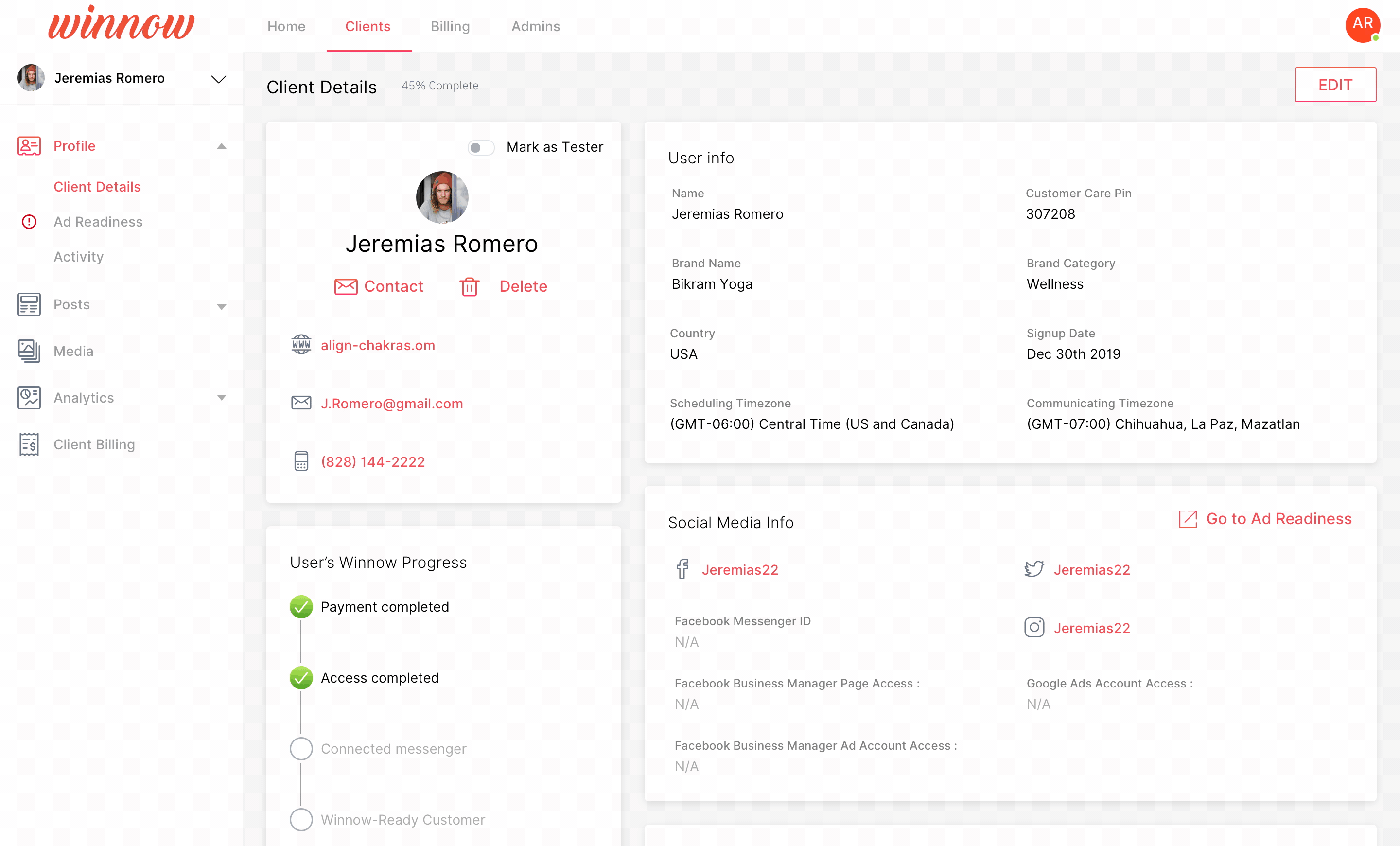Image resolution: width=1400 pixels, height=846 pixels.
Task: Click the Twitter bird icon
Action: (x=1034, y=569)
